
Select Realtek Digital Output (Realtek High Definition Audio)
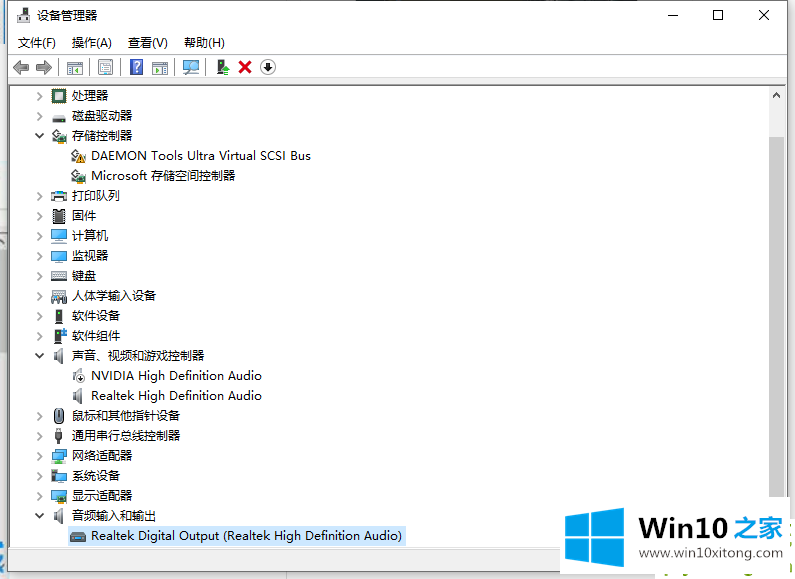click(x=246, y=536)
